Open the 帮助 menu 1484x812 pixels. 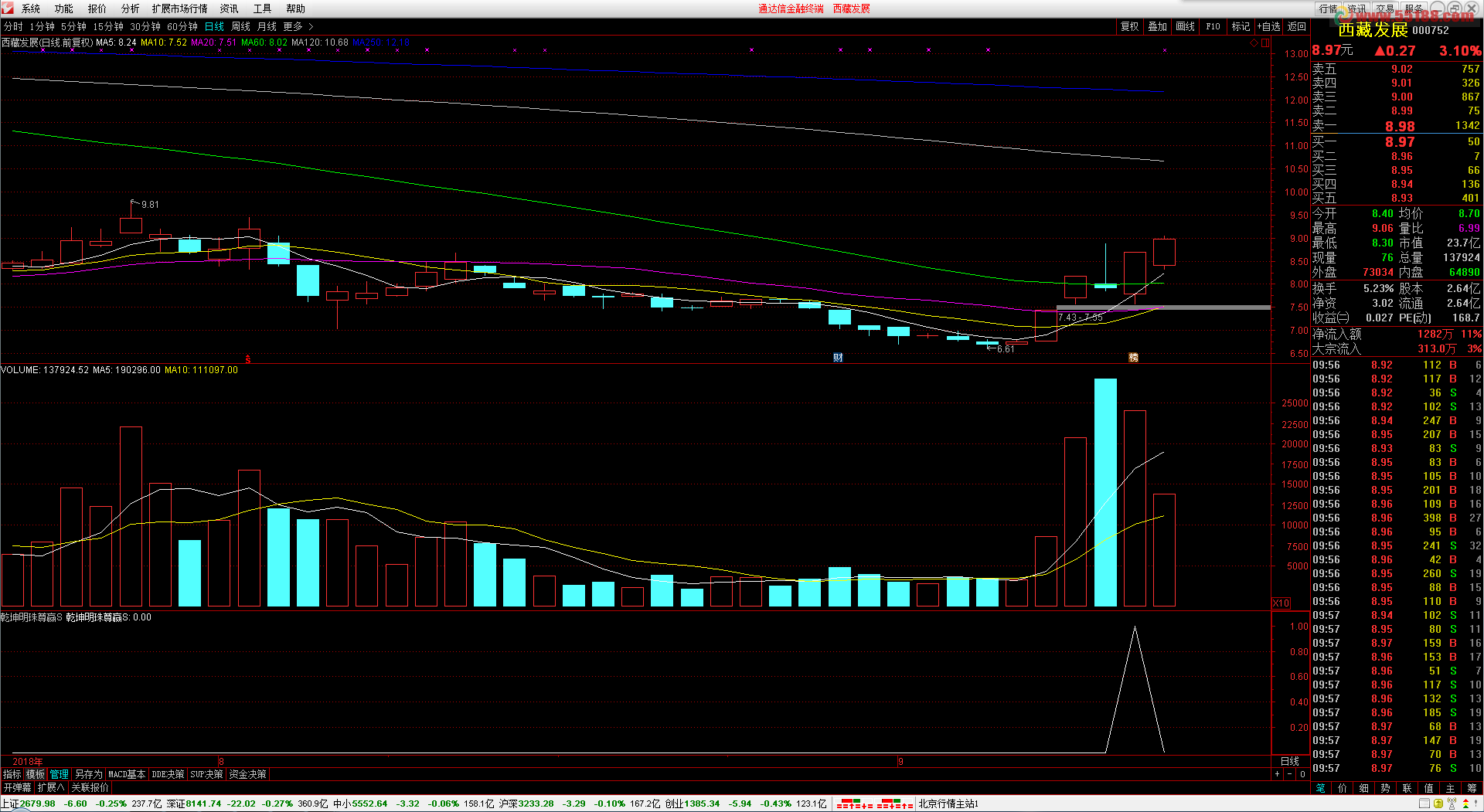tap(295, 8)
